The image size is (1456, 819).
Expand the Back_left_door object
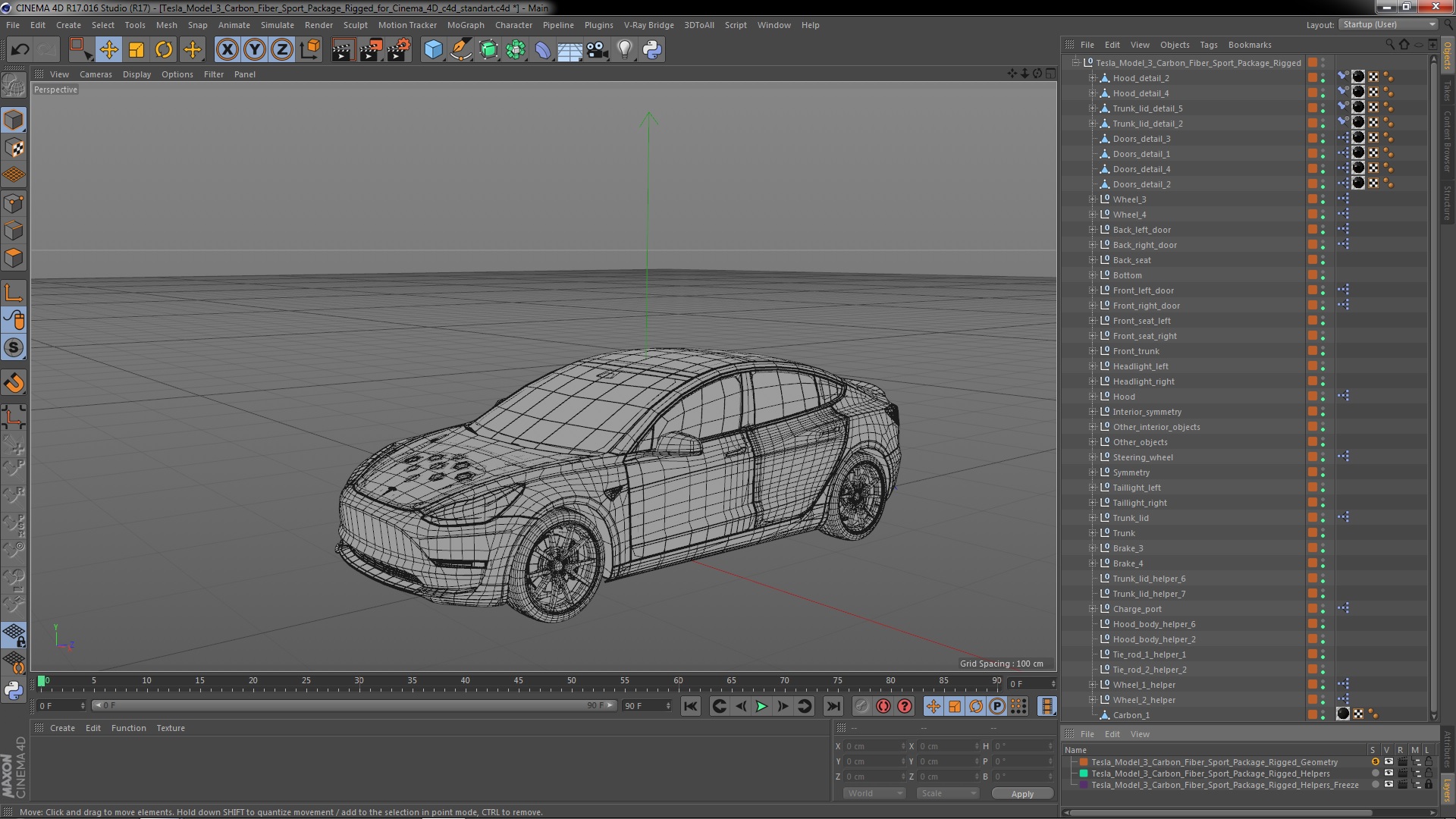(1093, 230)
